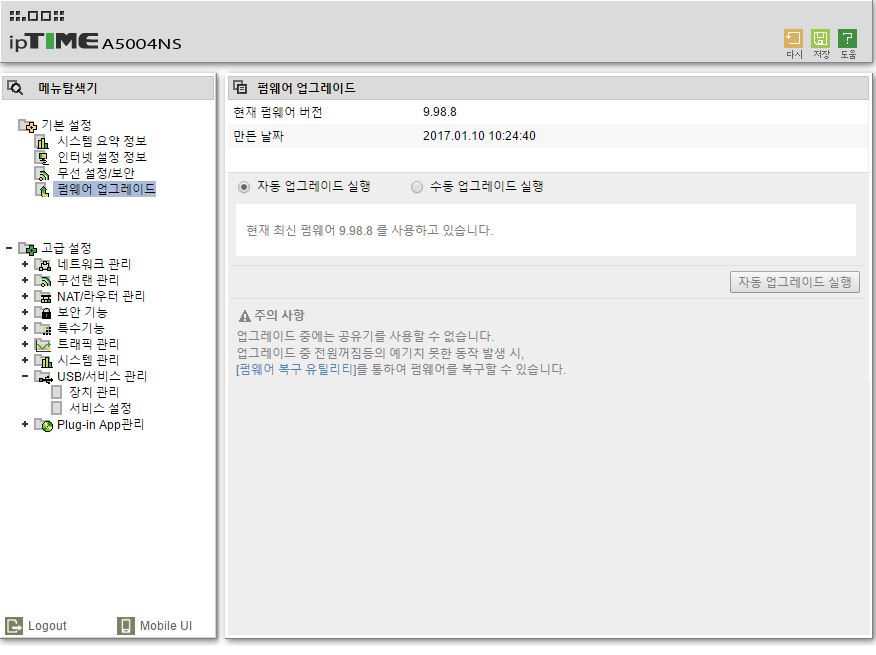Expand the 특수기능 node
This screenshot has height=655, width=876.
click(25, 328)
